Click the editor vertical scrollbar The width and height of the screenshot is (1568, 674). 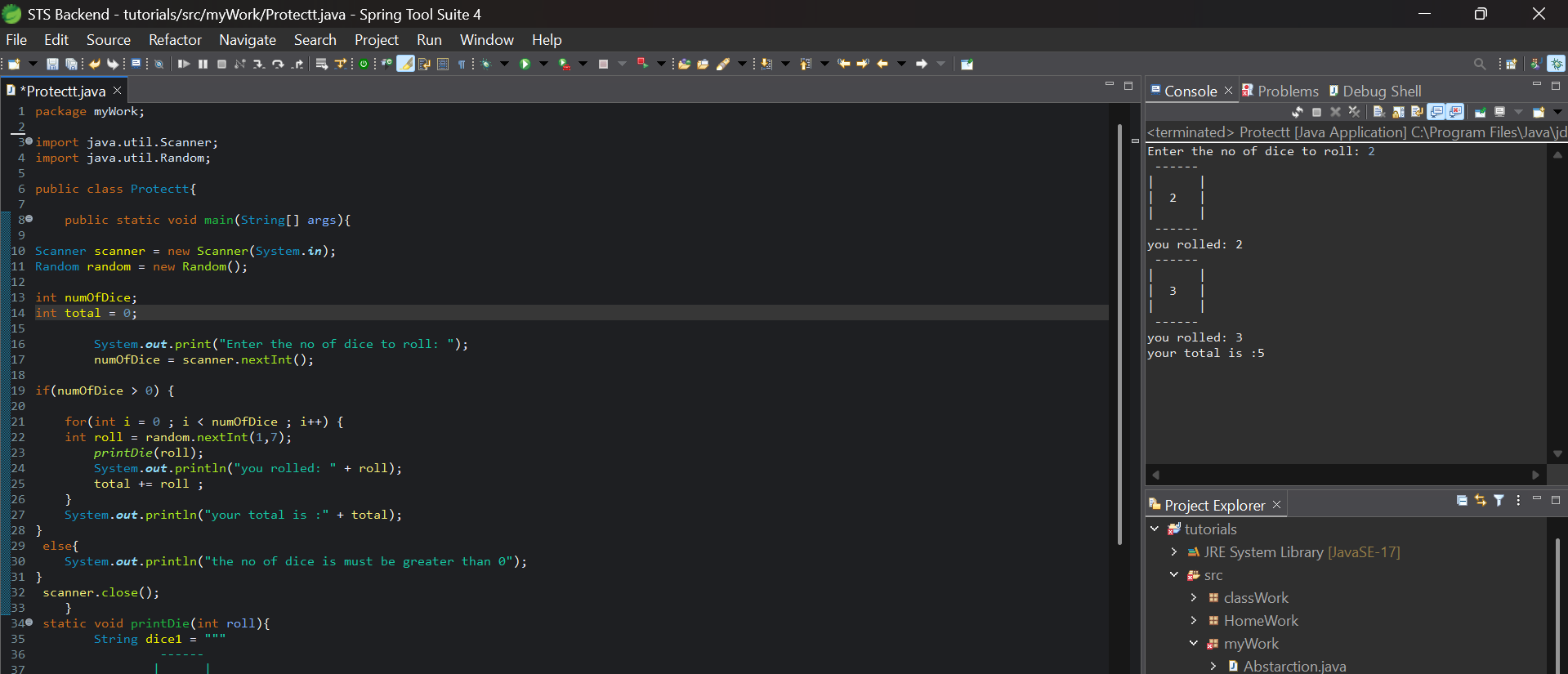[1120, 334]
